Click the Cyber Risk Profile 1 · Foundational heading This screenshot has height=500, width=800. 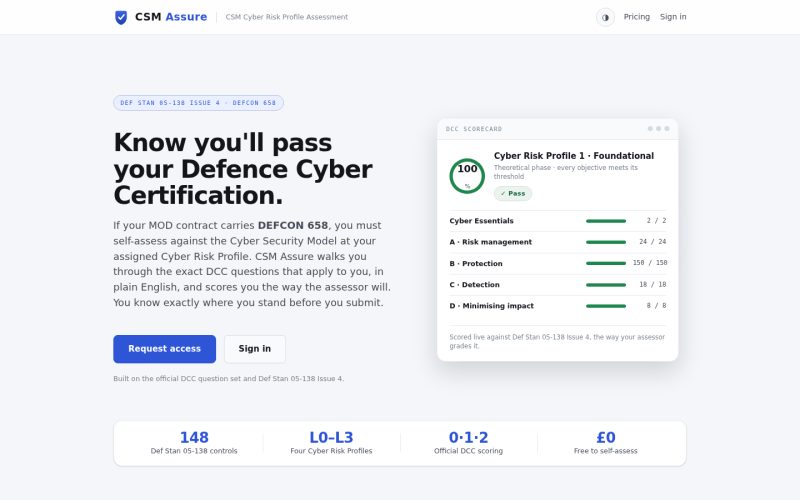(x=573, y=156)
